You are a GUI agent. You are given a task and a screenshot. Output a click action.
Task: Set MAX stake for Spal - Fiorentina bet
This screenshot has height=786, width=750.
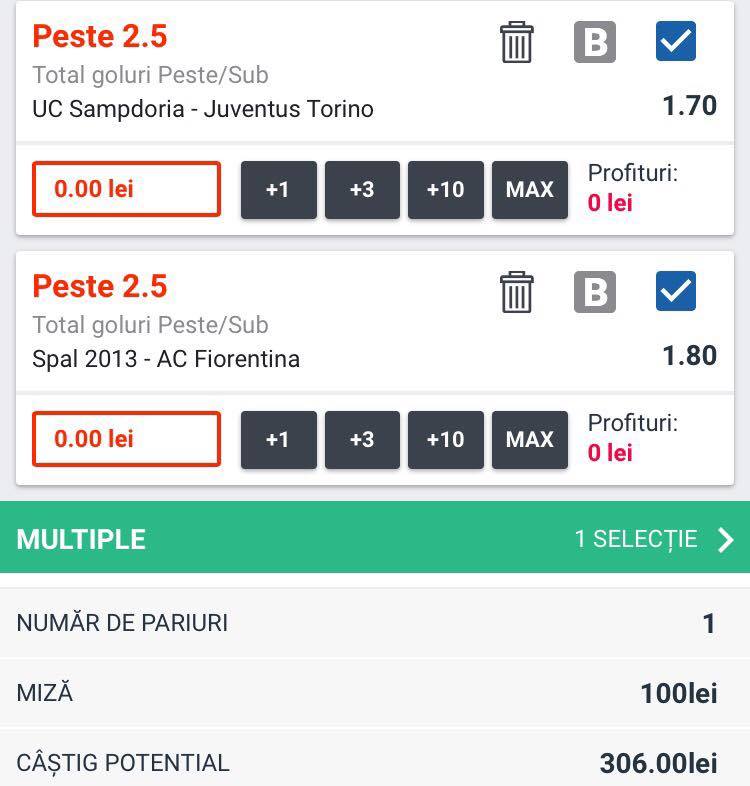click(530, 440)
